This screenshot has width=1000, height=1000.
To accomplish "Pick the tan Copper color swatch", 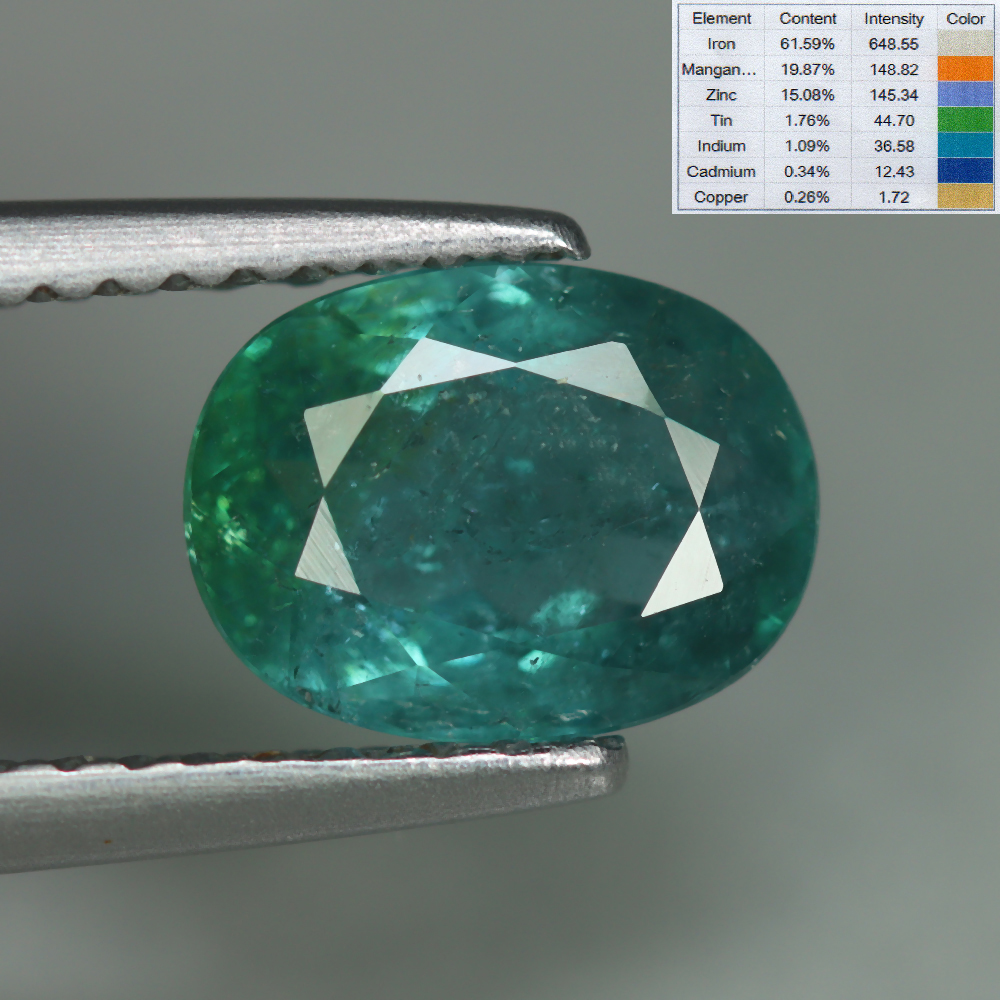I will pos(966,197).
